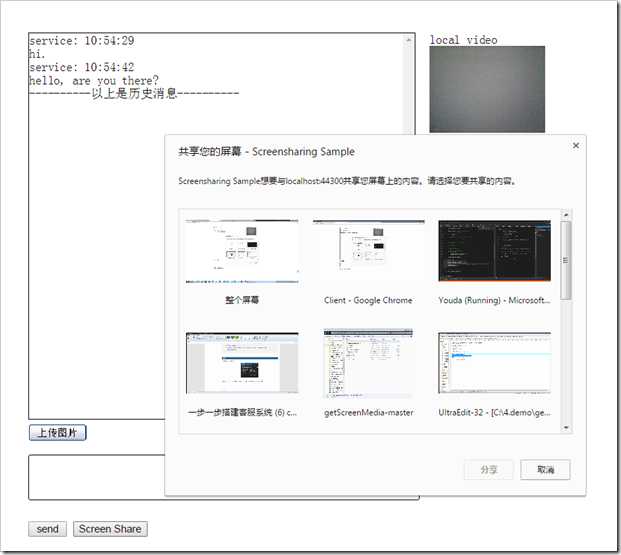This screenshot has height=555, width=621.
Task: Click the dialog list scroll up arrow
Action: click(566, 215)
